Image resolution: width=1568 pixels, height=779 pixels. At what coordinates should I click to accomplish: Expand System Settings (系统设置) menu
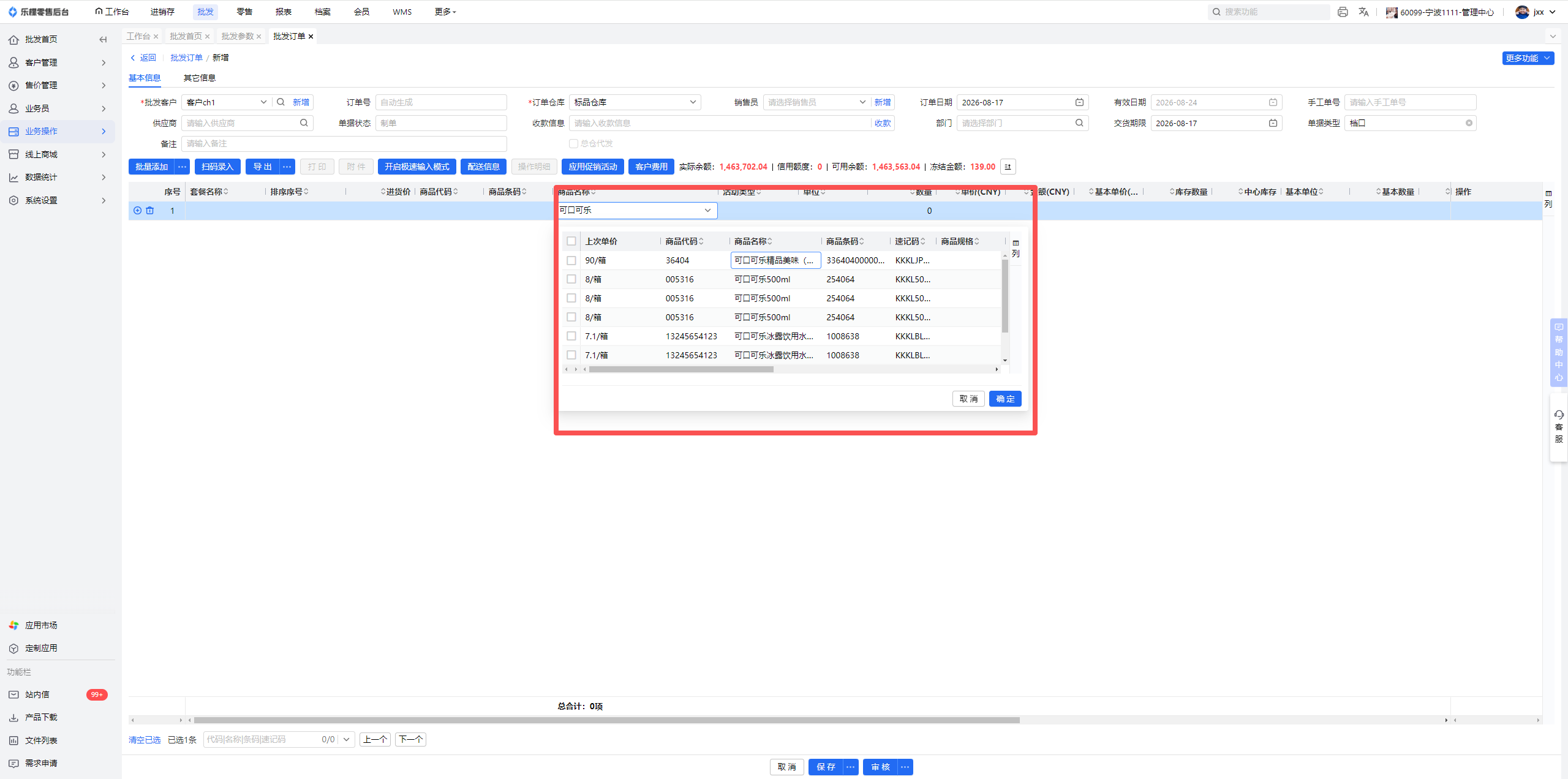tap(58, 200)
